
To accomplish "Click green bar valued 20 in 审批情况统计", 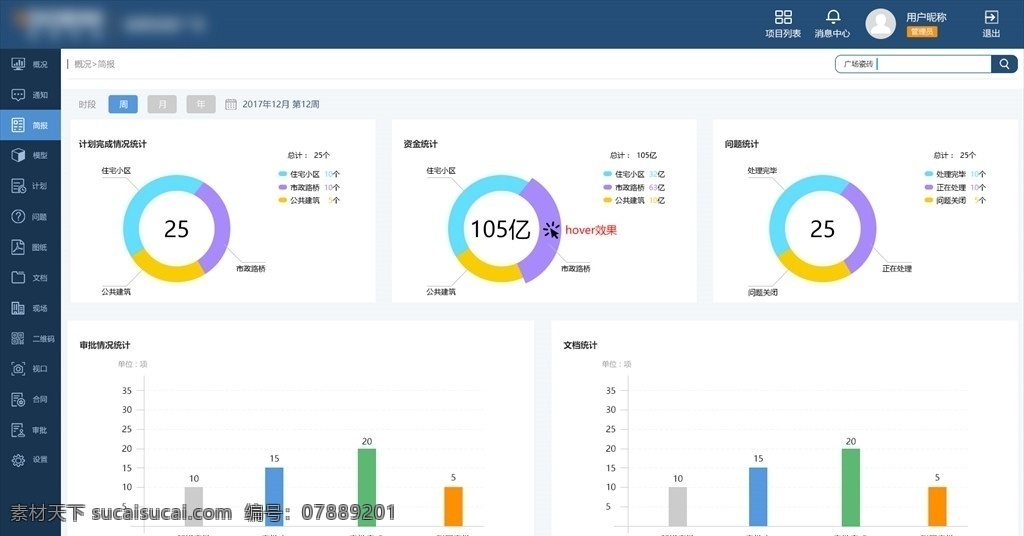I will tap(367, 487).
